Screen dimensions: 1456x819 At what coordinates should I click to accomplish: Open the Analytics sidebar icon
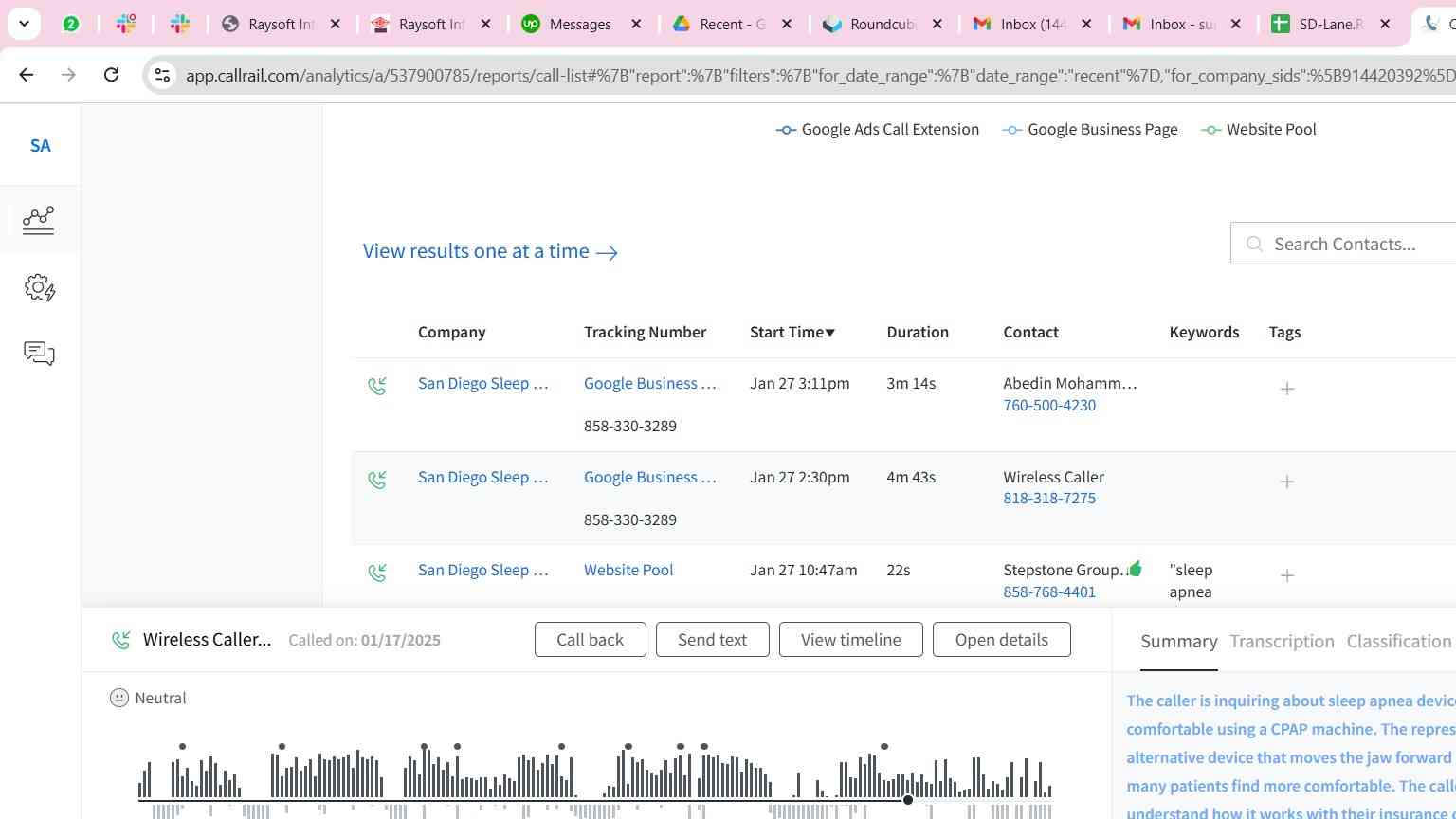[x=39, y=220]
